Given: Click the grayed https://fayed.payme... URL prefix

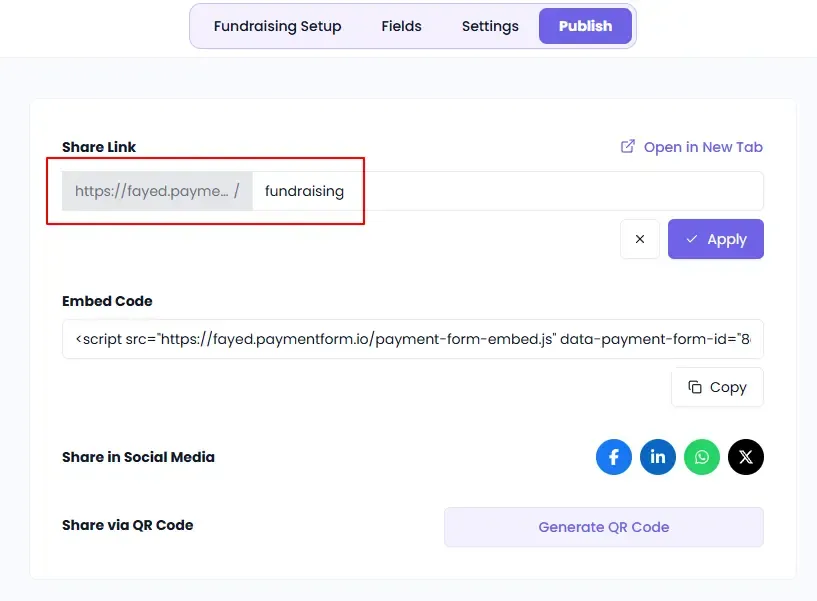Looking at the screenshot, I should (x=157, y=191).
